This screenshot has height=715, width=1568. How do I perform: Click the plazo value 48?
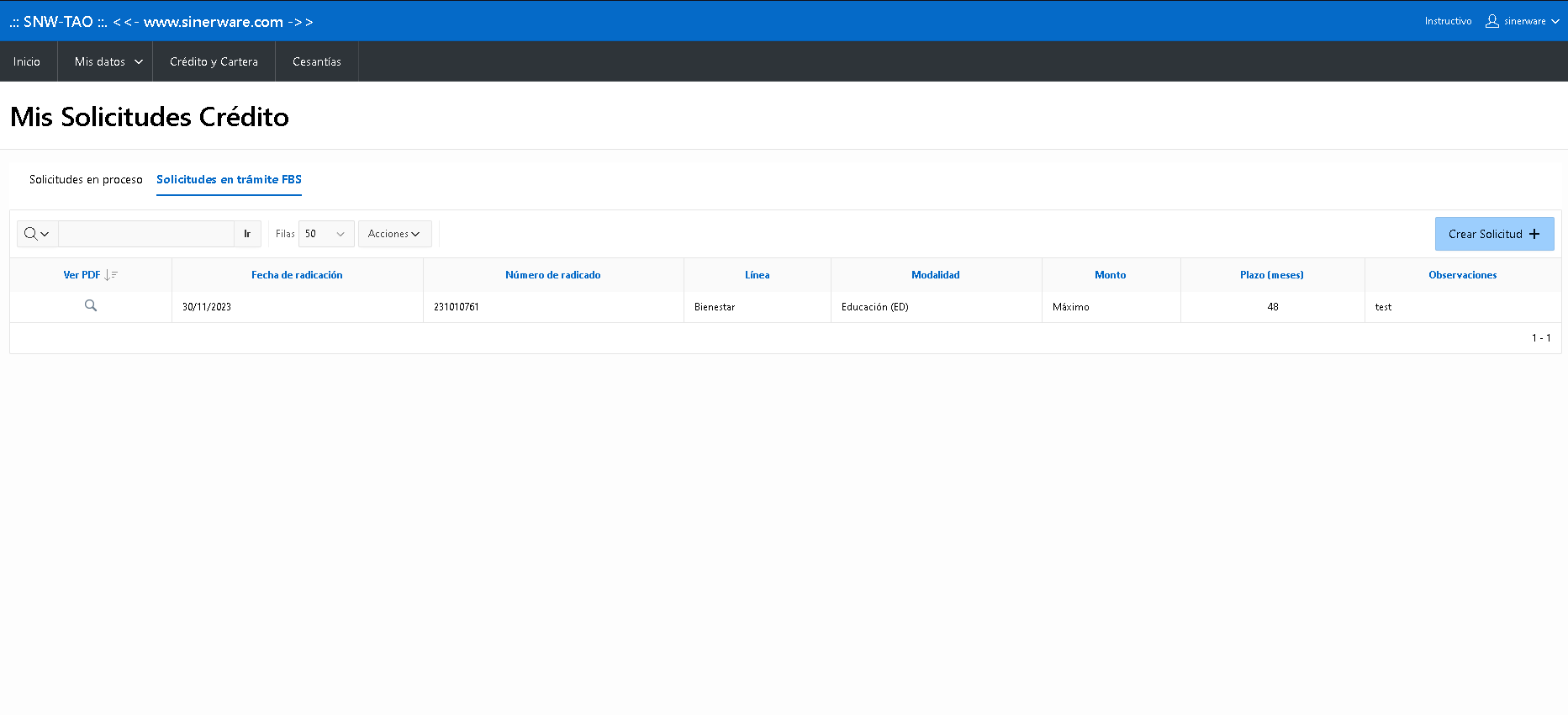[x=1273, y=307]
